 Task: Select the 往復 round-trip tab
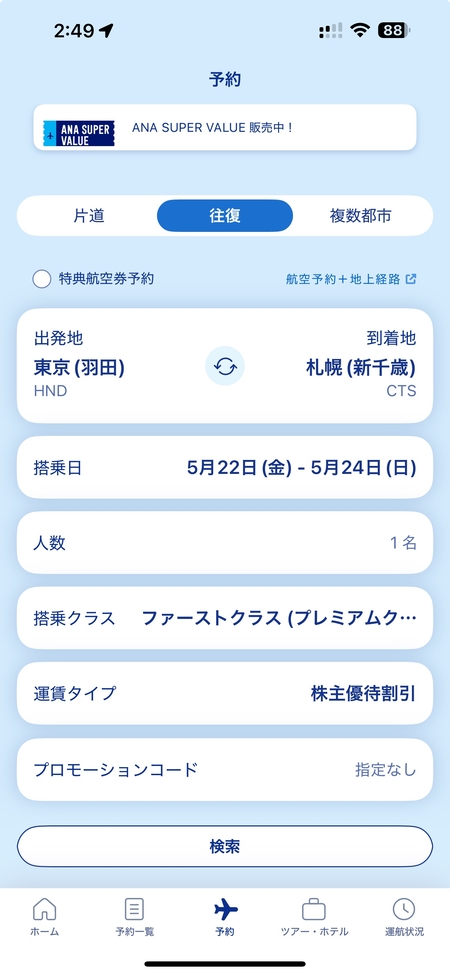[x=225, y=216]
